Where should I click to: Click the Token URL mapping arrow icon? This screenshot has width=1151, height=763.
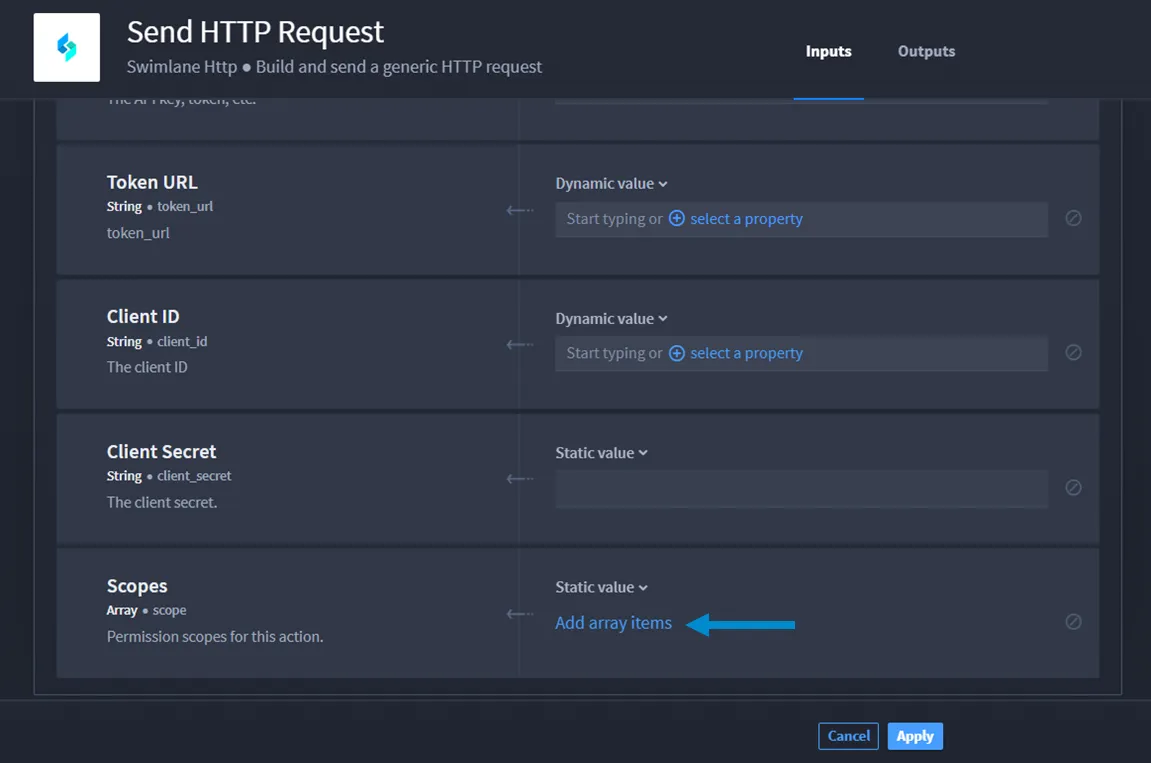[x=520, y=210]
